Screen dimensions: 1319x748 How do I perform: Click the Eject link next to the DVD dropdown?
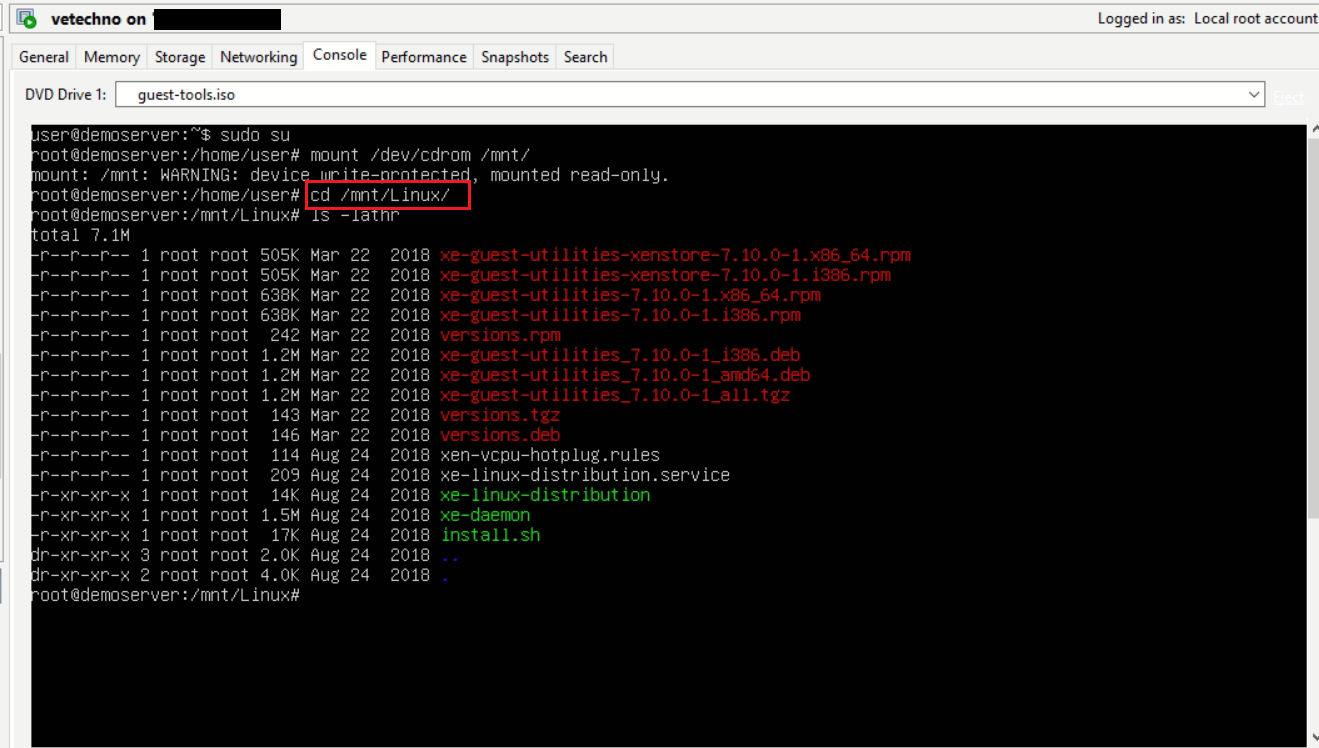1289,94
